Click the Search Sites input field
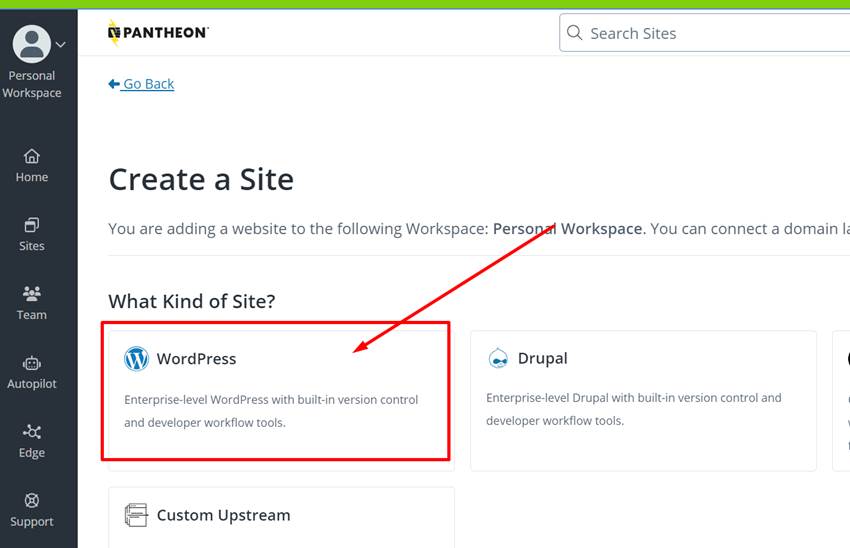This screenshot has height=548, width=850. (710, 33)
